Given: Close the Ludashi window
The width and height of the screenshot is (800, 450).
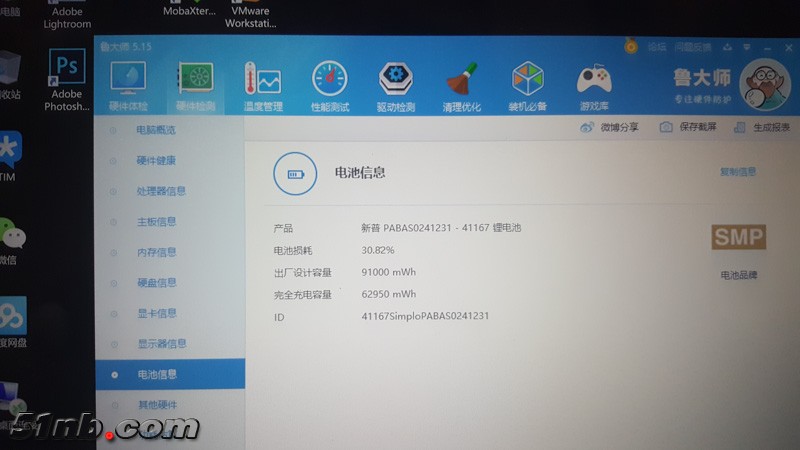Looking at the screenshot, I should coord(789,47).
